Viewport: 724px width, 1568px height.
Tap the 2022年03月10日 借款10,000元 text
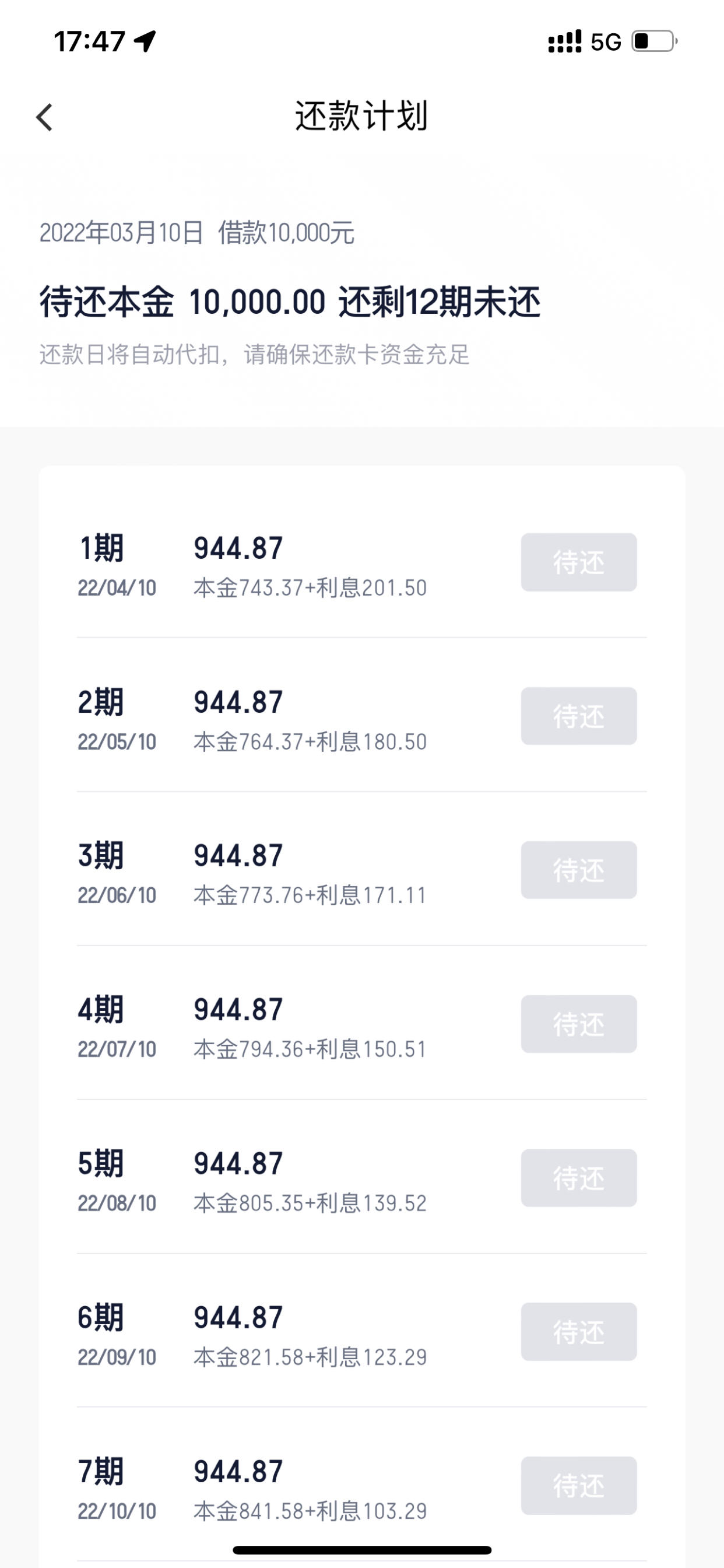pyautogui.click(x=197, y=233)
